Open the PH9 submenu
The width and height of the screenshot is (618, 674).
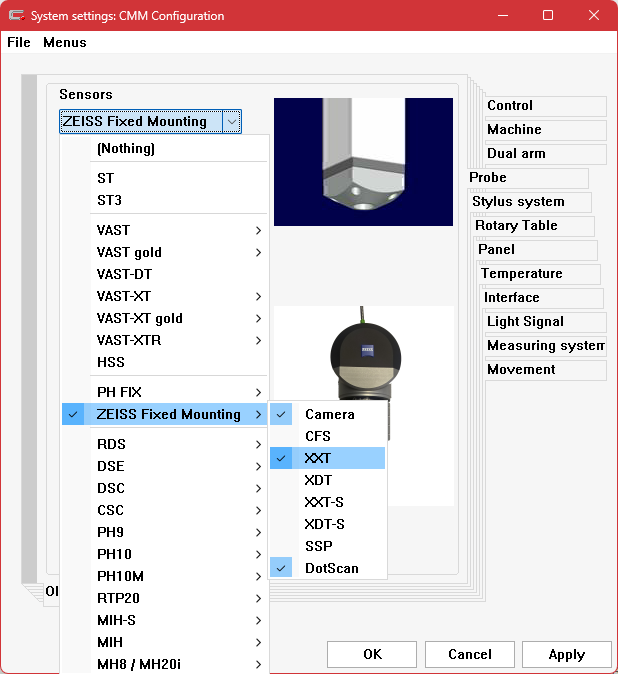coord(165,532)
